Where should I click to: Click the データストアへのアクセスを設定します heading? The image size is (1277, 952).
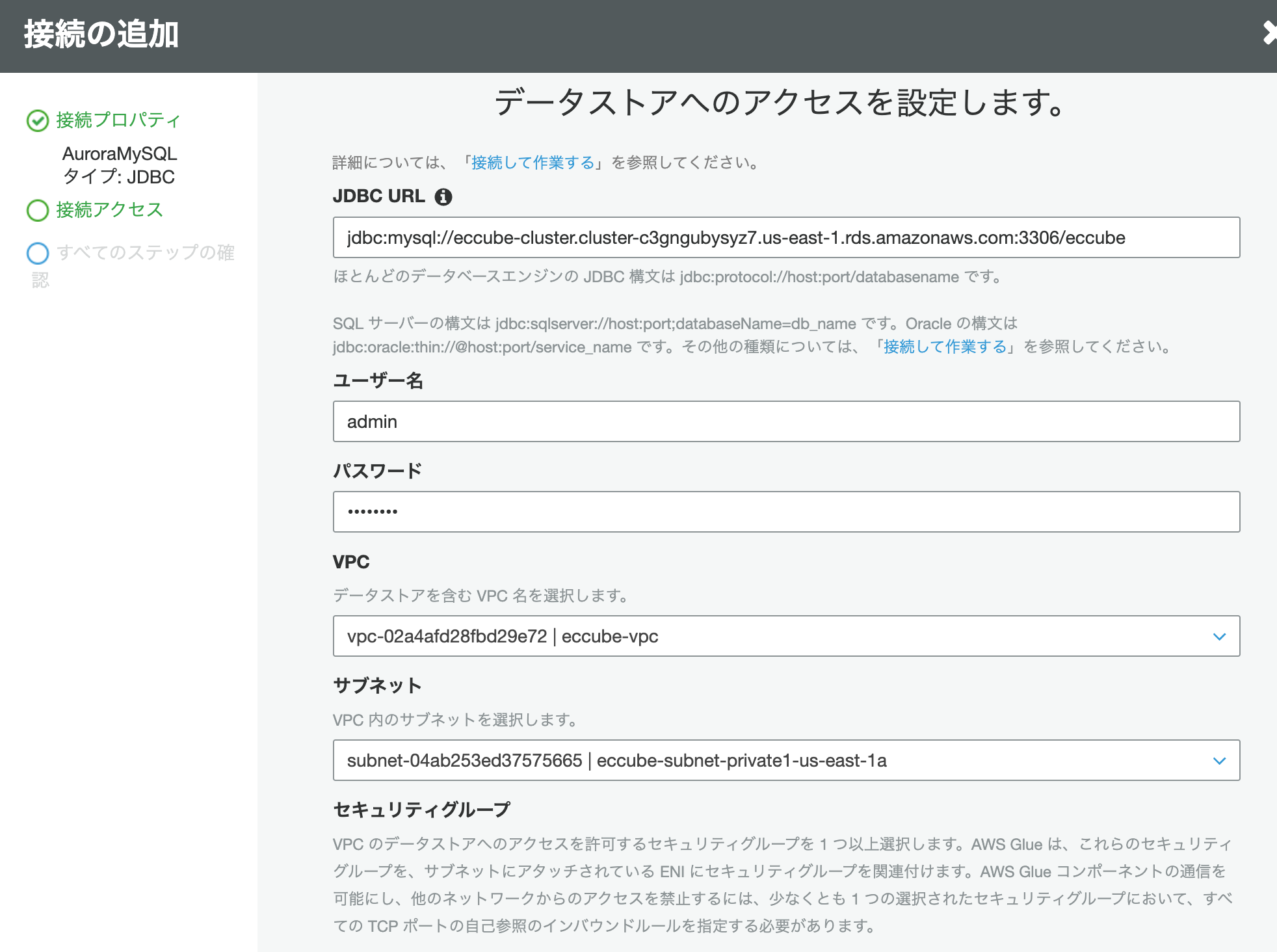coord(780,103)
